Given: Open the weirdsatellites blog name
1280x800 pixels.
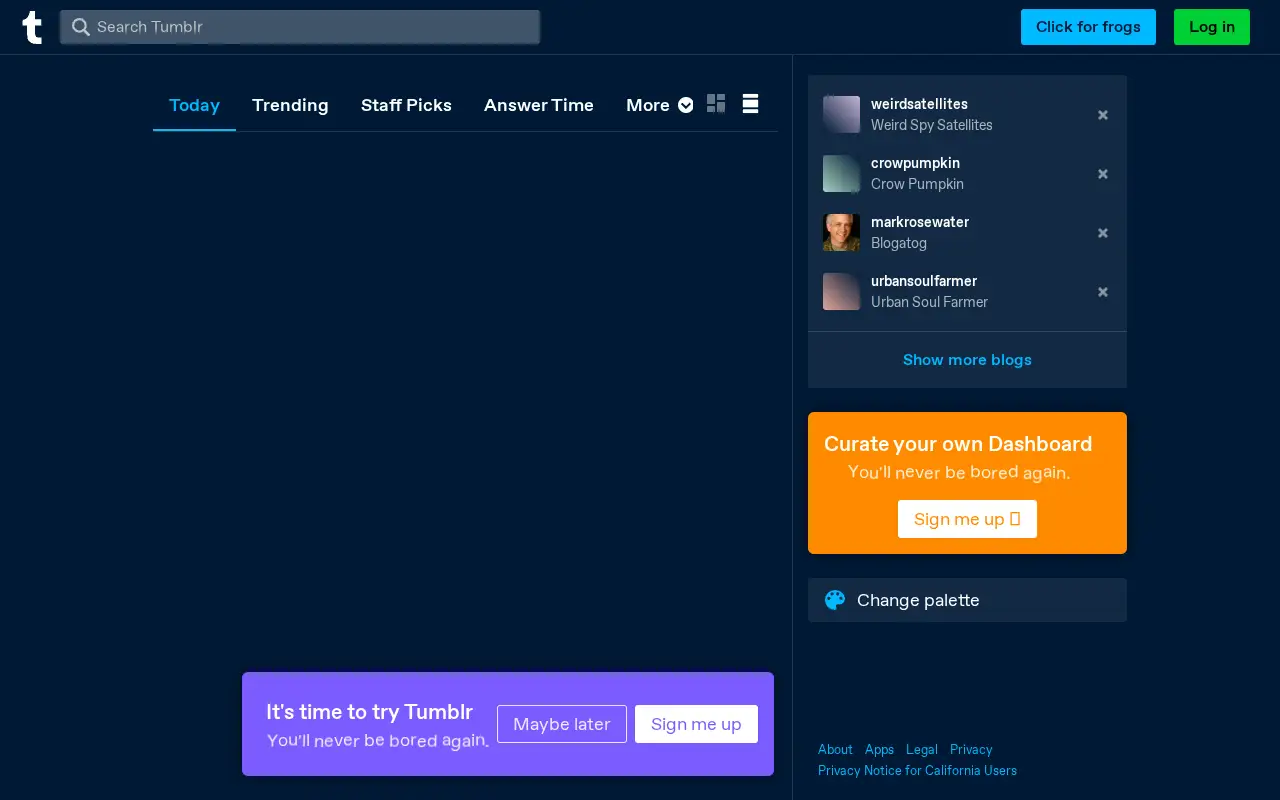Looking at the screenshot, I should click(919, 104).
